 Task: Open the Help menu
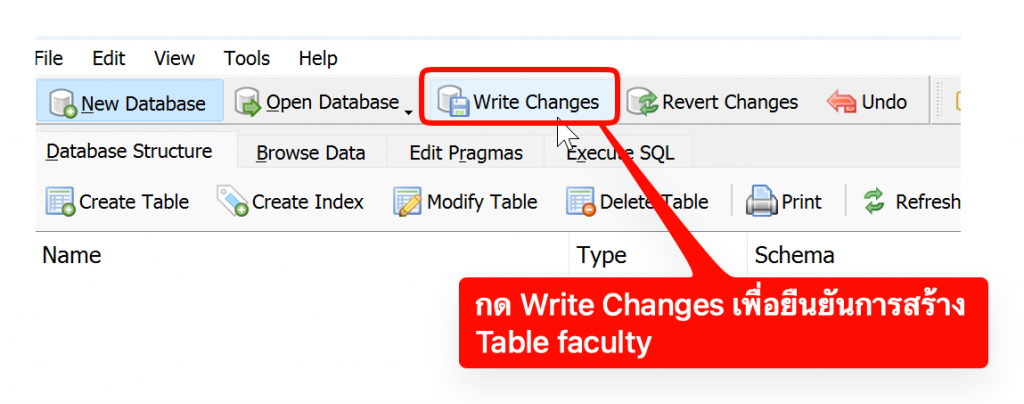tap(318, 58)
